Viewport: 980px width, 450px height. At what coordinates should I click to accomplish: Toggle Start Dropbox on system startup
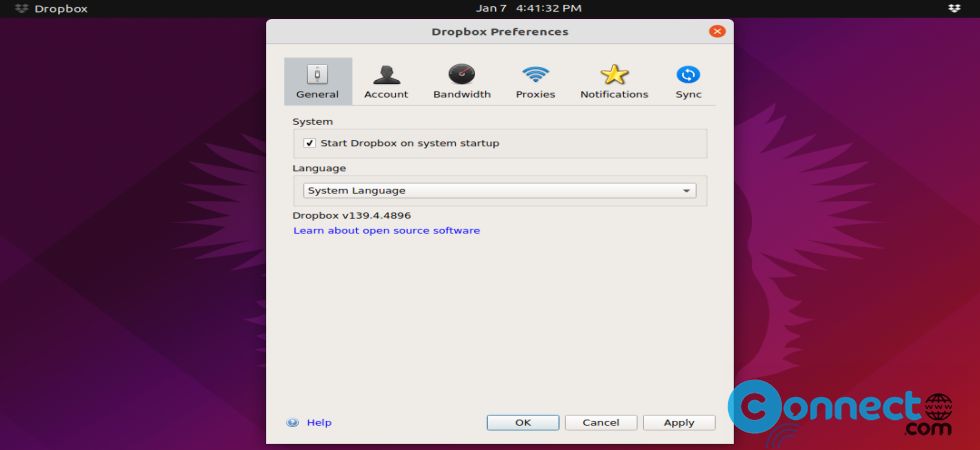point(309,143)
